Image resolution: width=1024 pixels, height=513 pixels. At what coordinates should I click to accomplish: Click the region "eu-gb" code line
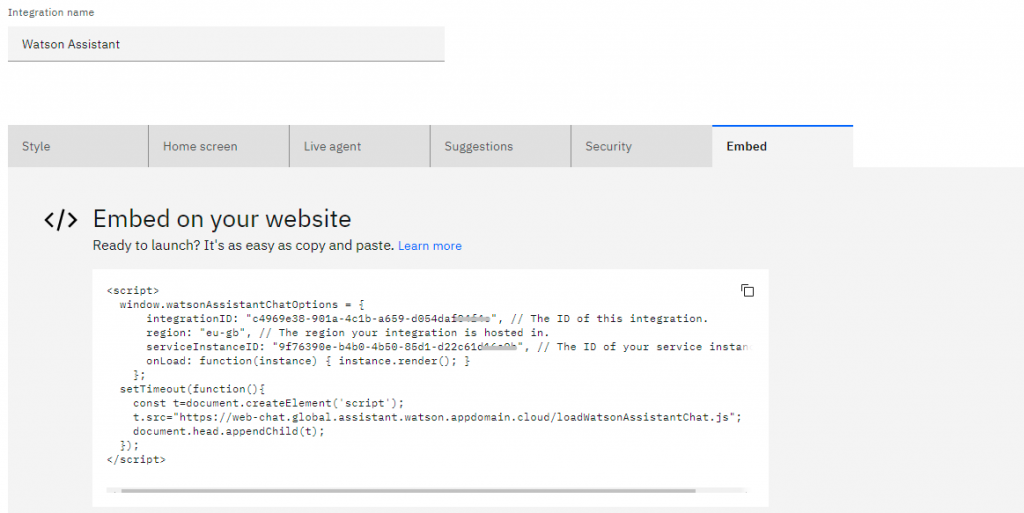click(x=347, y=333)
